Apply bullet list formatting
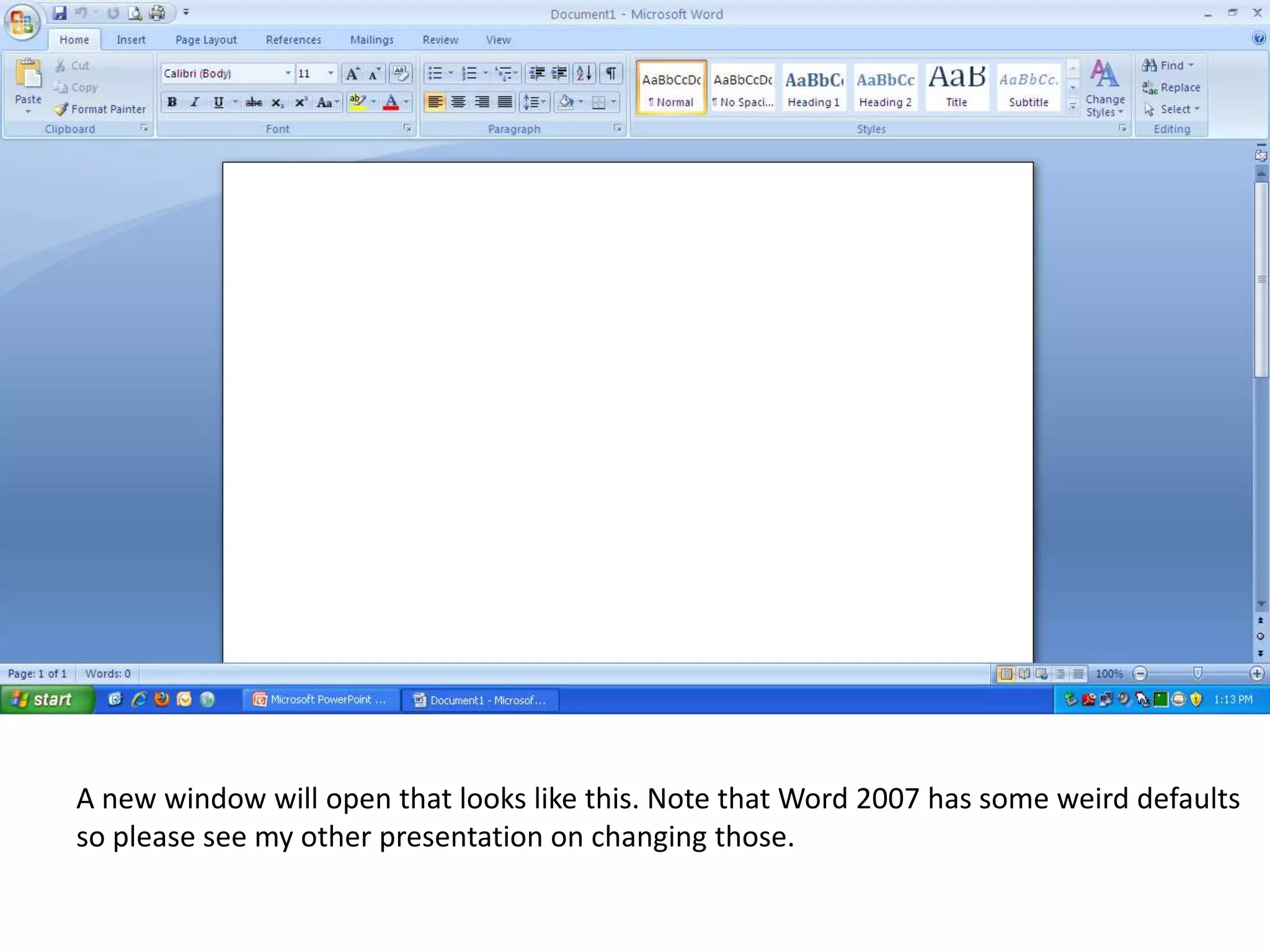The width and height of the screenshot is (1270, 952). pyautogui.click(x=435, y=74)
